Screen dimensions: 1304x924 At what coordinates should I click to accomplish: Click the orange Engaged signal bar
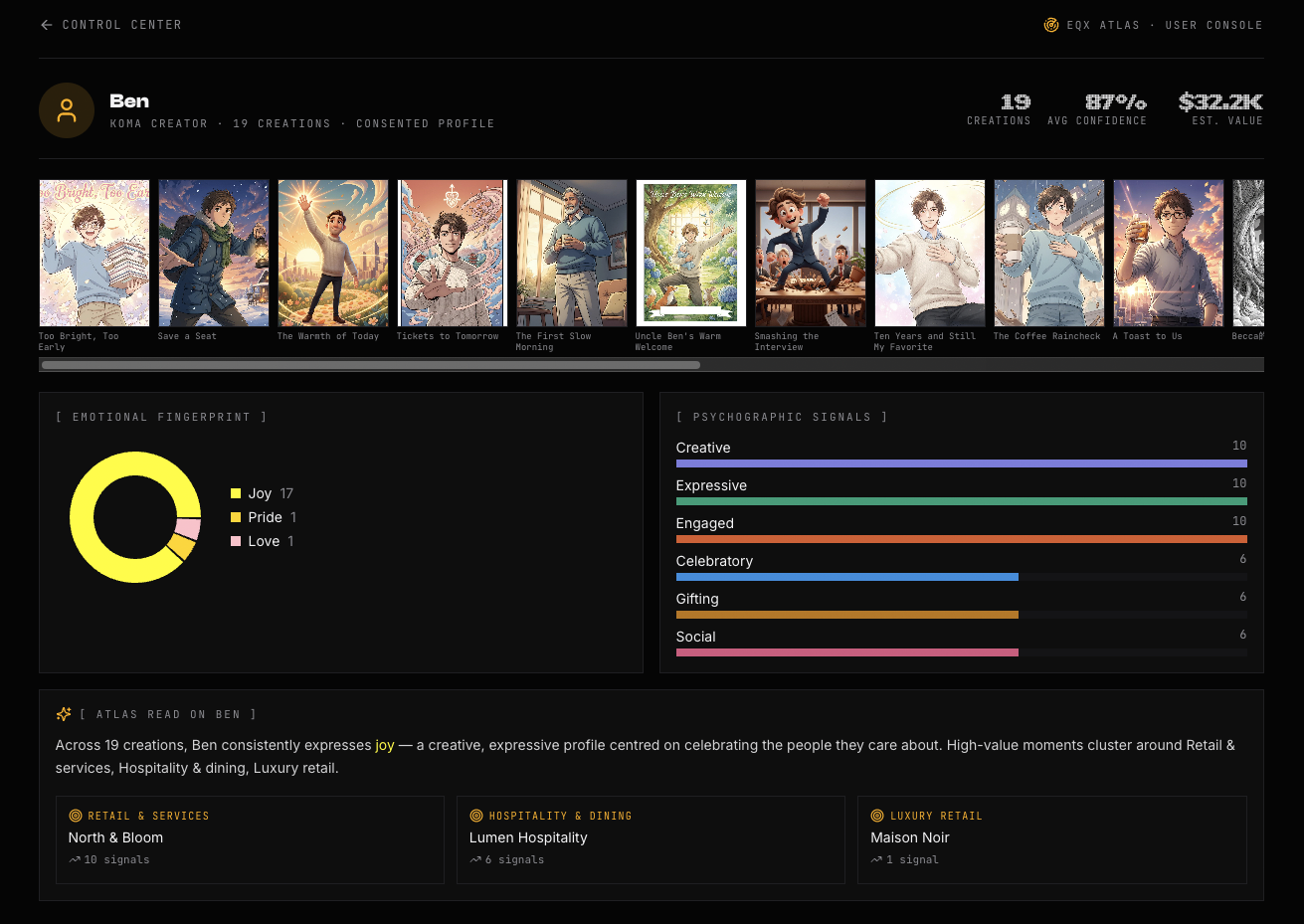[961, 539]
